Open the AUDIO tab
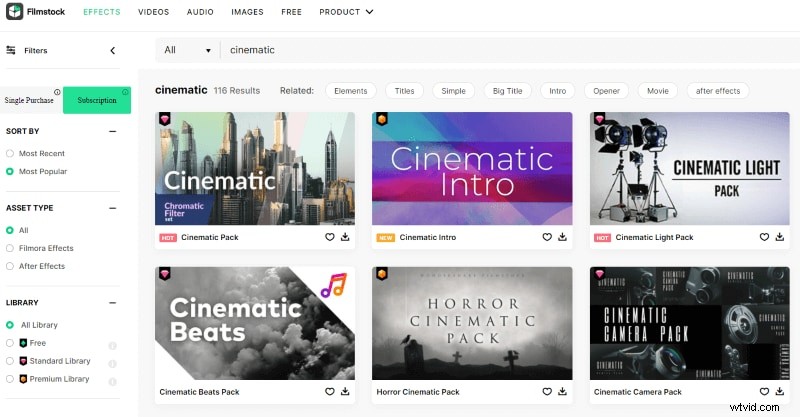800x417 pixels. (x=200, y=12)
